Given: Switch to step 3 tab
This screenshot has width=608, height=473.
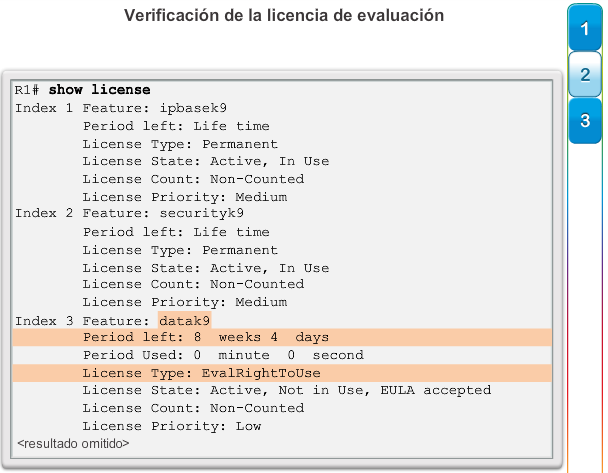Looking at the screenshot, I should (585, 121).
